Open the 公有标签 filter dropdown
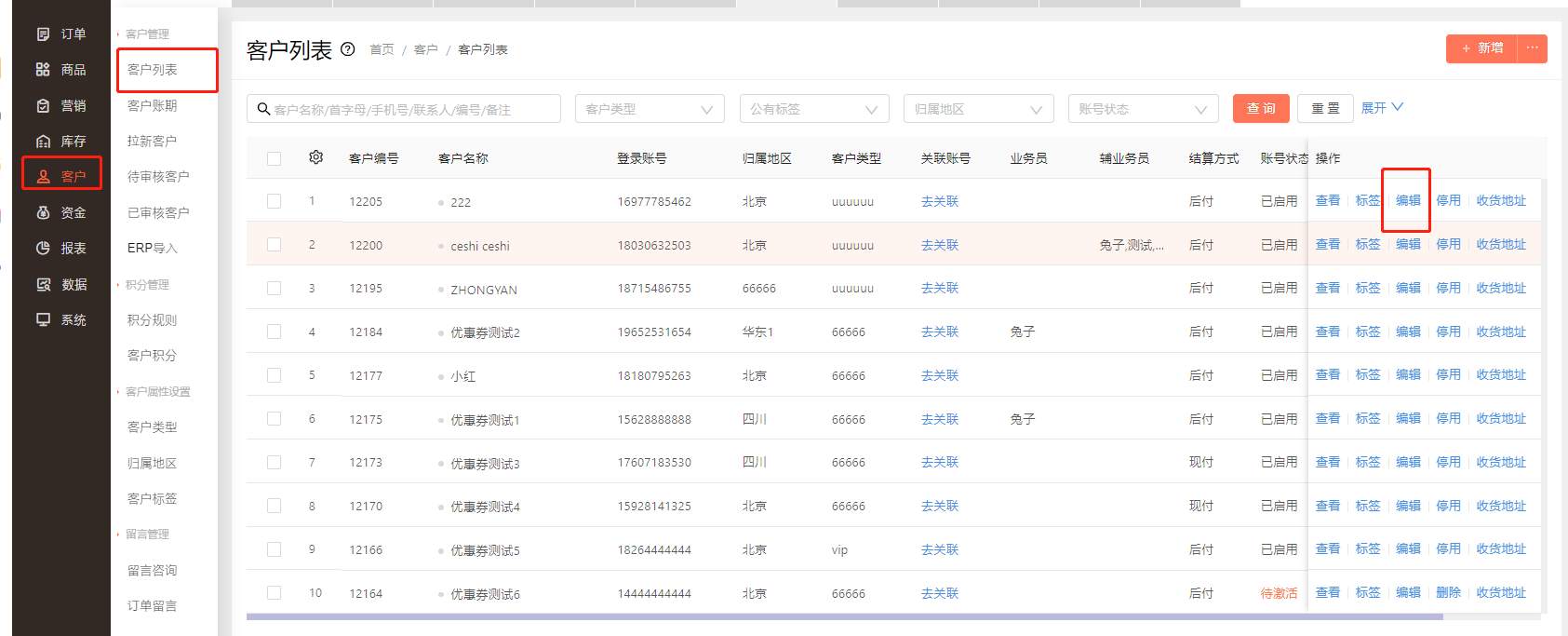This screenshot has height=636, width=1568. tap(814, 109)
